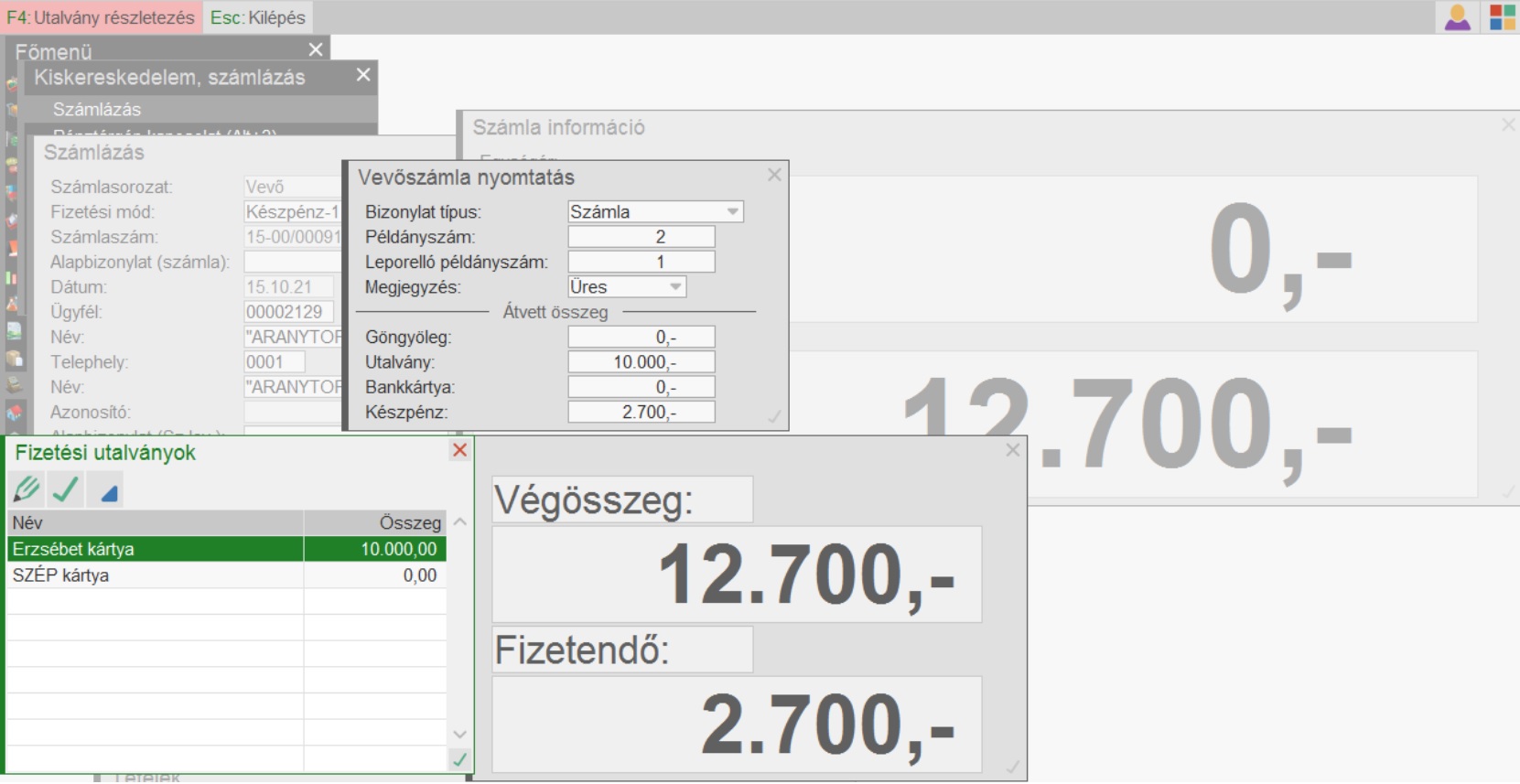The height and width of the screenshot is (784, 1520).
Task: Click the Fizetési mód field showing Készpénz-1
Action: pyautogui.click(x=293, y=212)
